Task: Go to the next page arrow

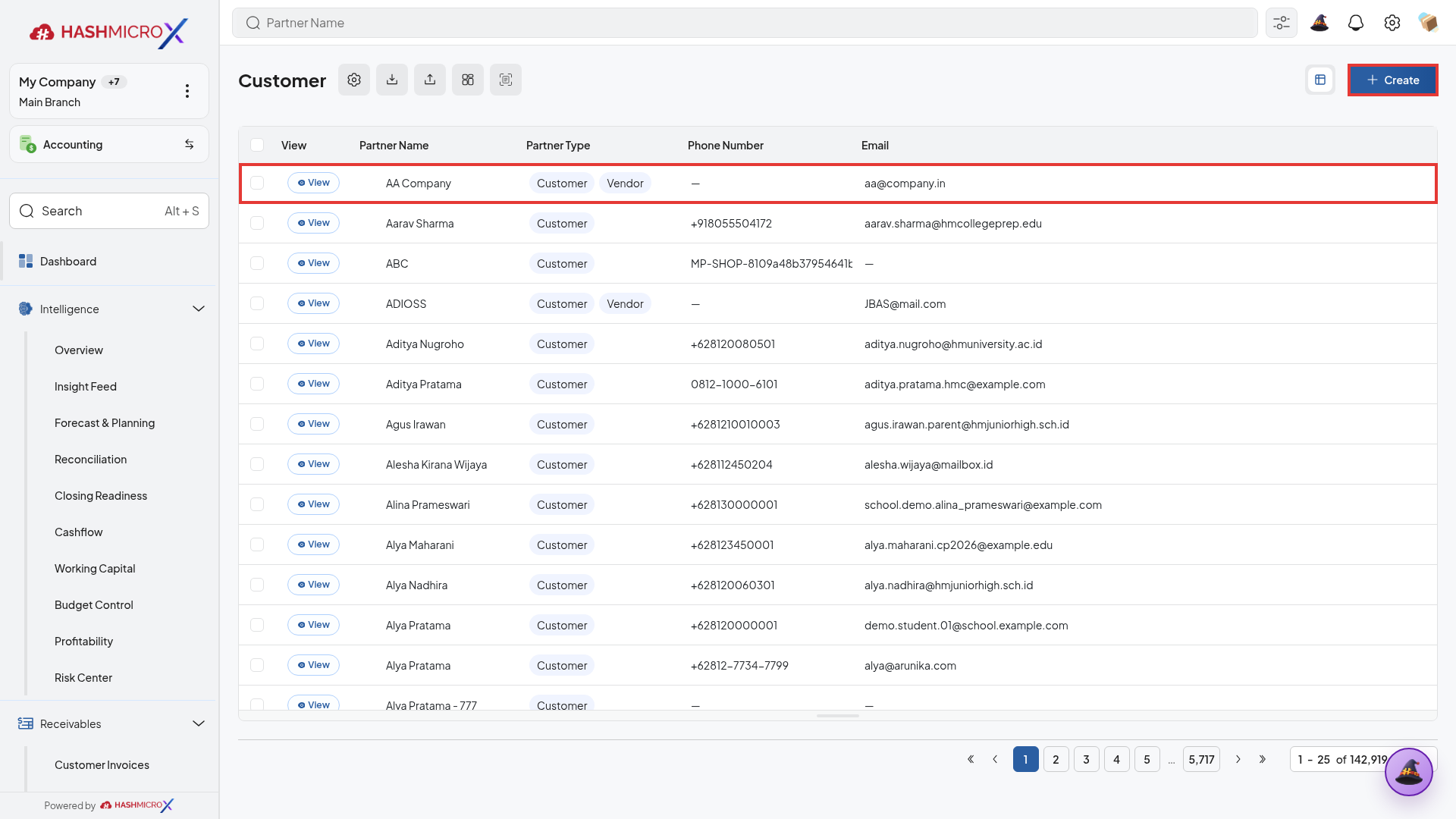Action: 1238,759
